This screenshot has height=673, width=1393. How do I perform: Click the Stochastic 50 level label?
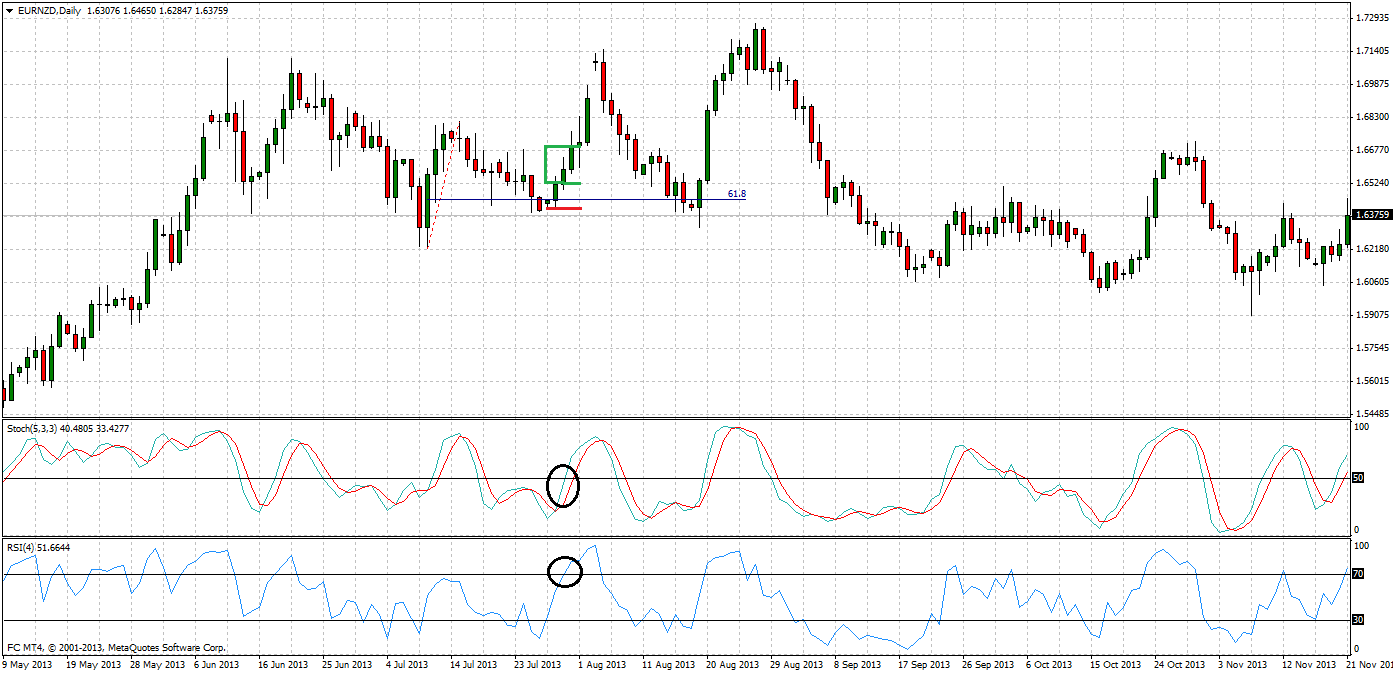tap(1358, 479)
